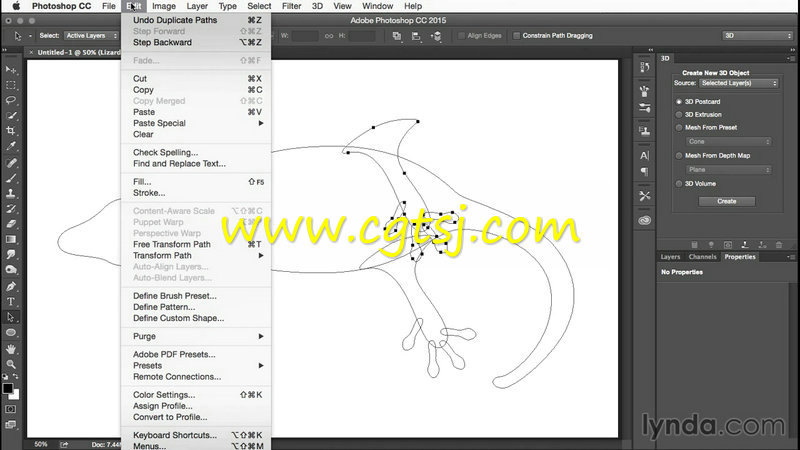Enable Constrain Path Dragging checkbox
The image size is (800, 450).
click(516, 36)
